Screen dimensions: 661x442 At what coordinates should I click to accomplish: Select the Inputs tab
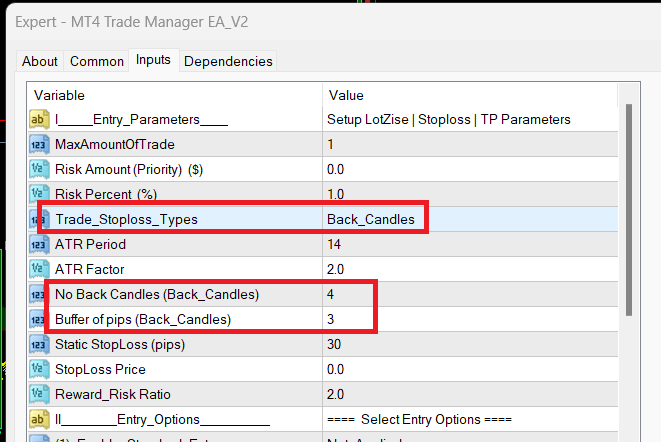point(153,60)
